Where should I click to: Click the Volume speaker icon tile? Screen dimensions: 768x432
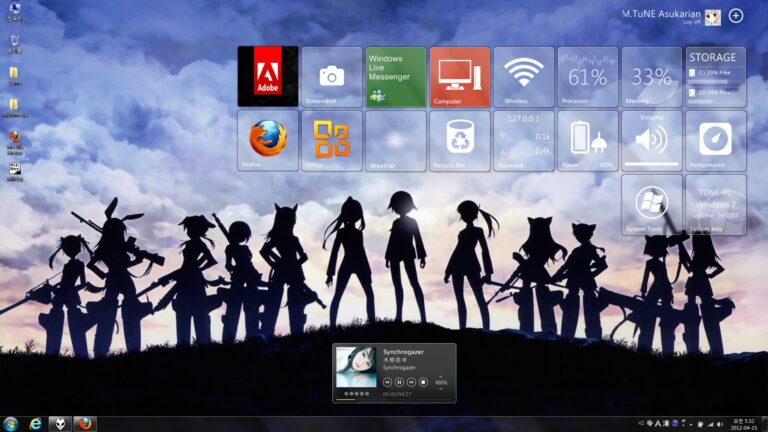[651, 140]
